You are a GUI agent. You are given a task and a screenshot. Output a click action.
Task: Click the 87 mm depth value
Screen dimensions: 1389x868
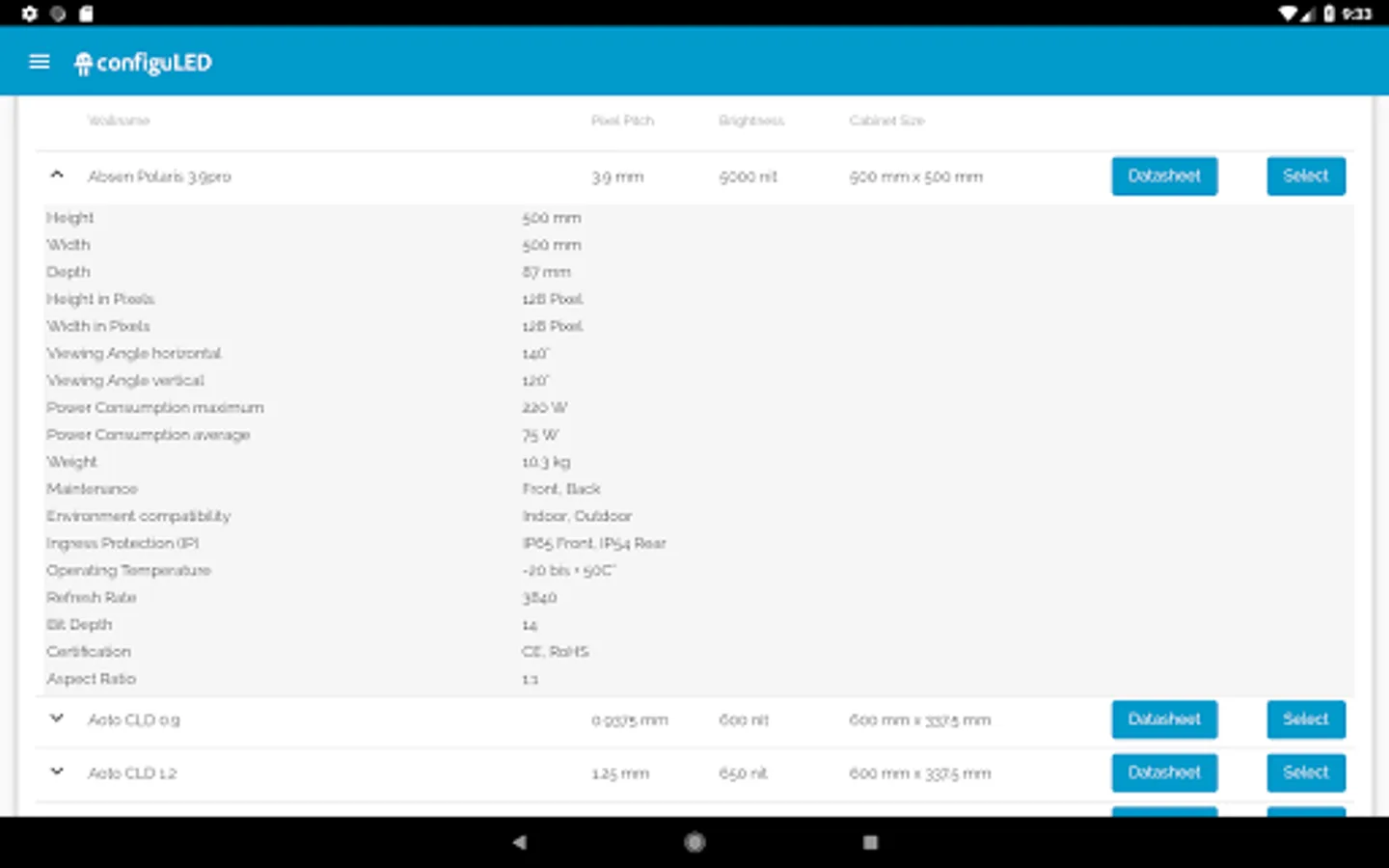click(x=546, y=272)
